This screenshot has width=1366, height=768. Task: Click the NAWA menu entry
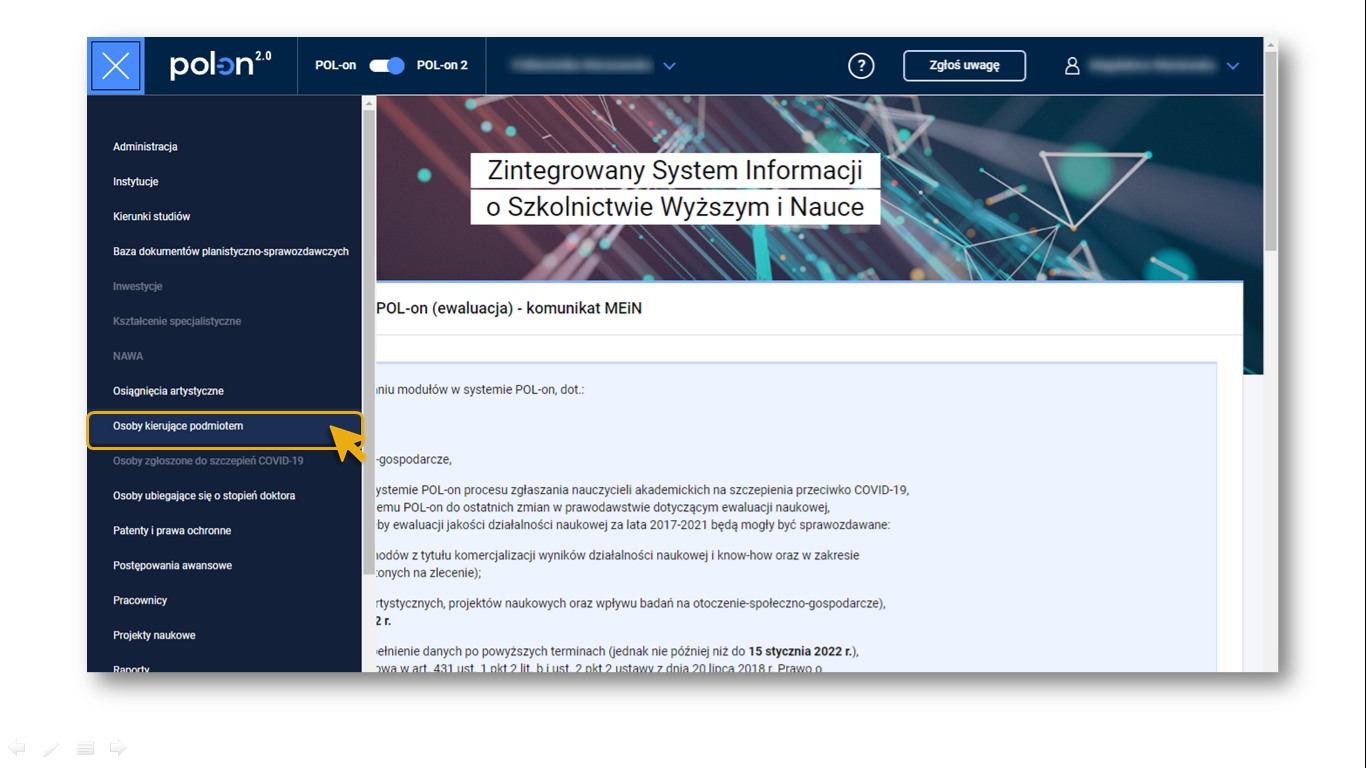(x=128, y=356)
